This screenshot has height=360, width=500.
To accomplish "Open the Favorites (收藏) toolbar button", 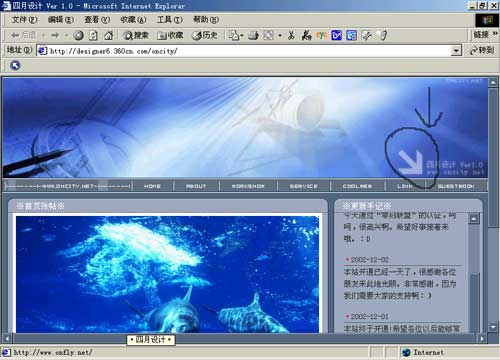I will coord(170,35).
